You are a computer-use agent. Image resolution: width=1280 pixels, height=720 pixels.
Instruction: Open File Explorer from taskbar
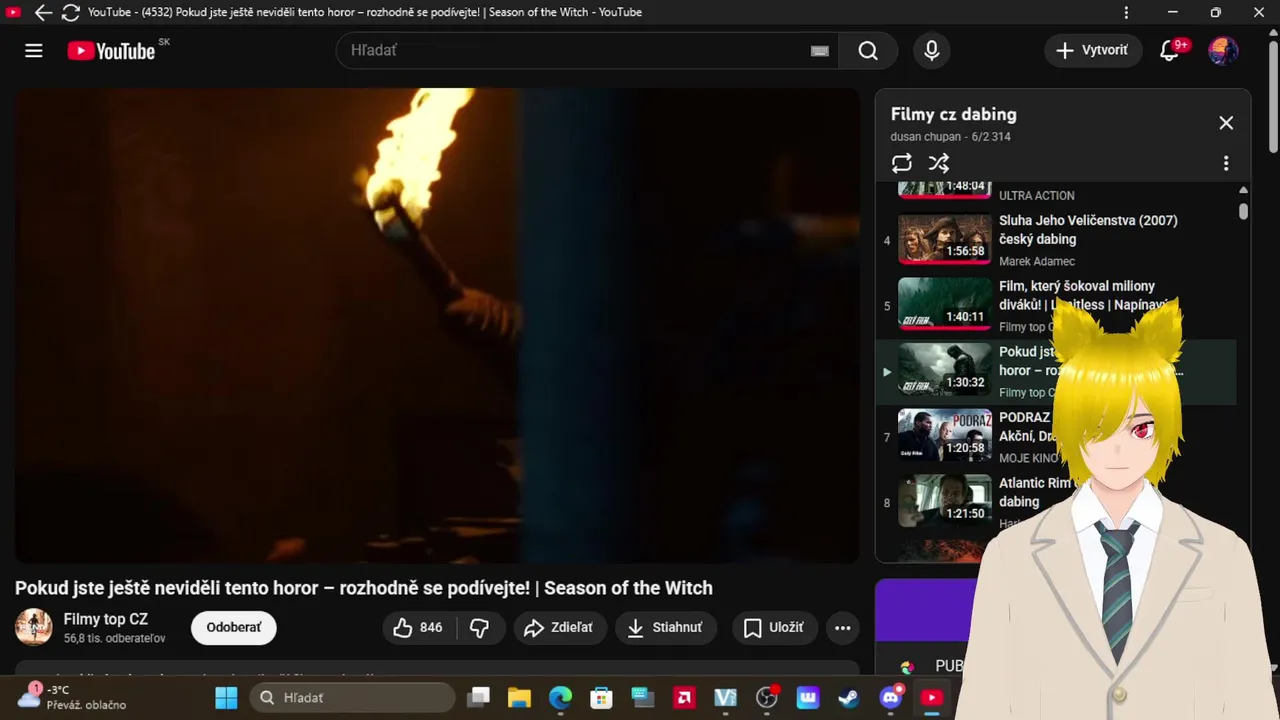(518, 698)
